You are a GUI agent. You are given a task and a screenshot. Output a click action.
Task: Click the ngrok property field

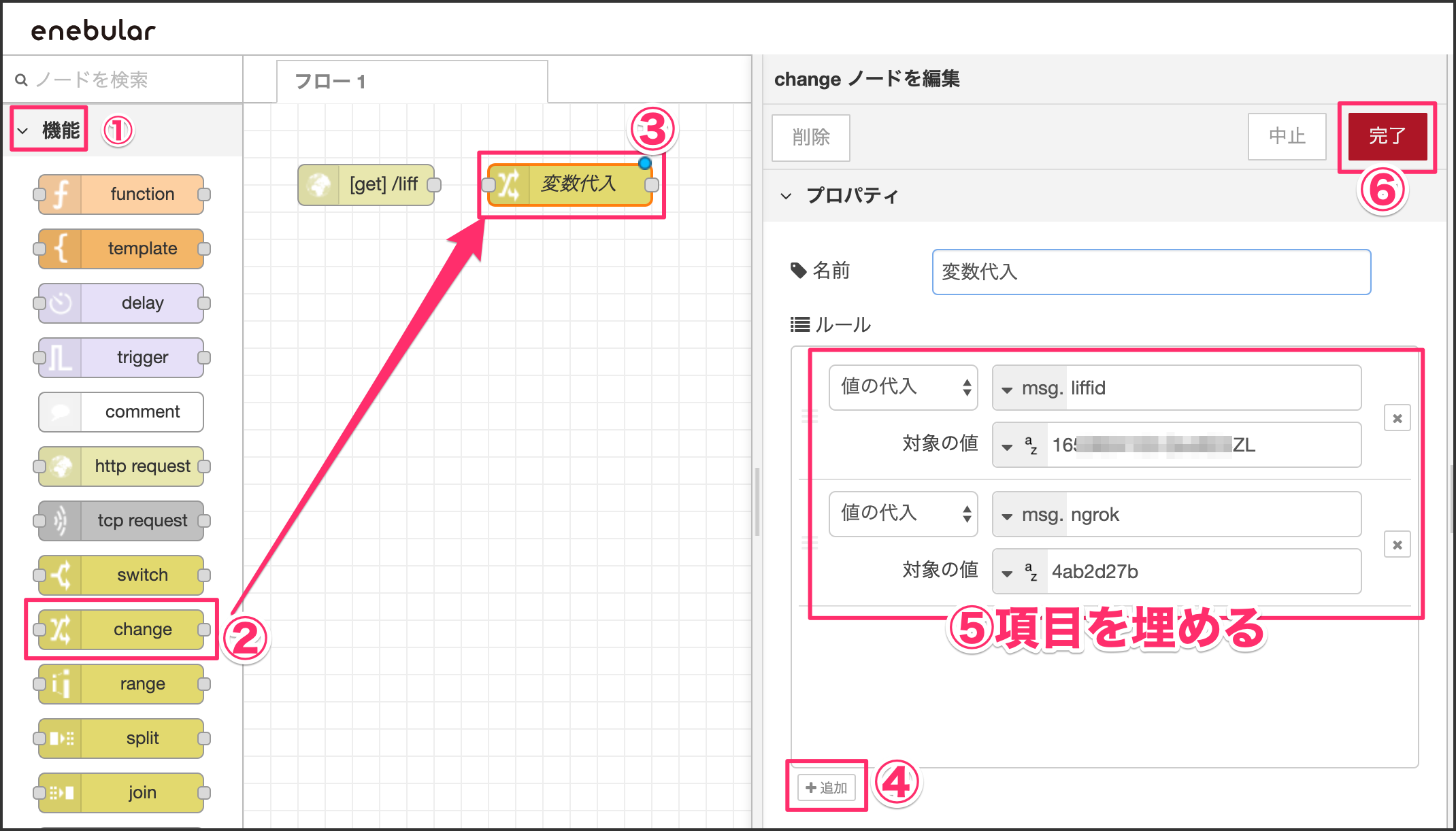1213,515
